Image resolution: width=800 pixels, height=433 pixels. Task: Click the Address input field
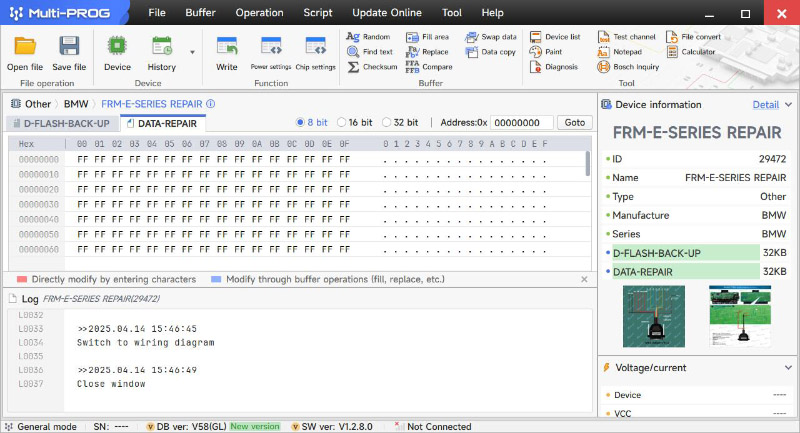tap(522, 122)
